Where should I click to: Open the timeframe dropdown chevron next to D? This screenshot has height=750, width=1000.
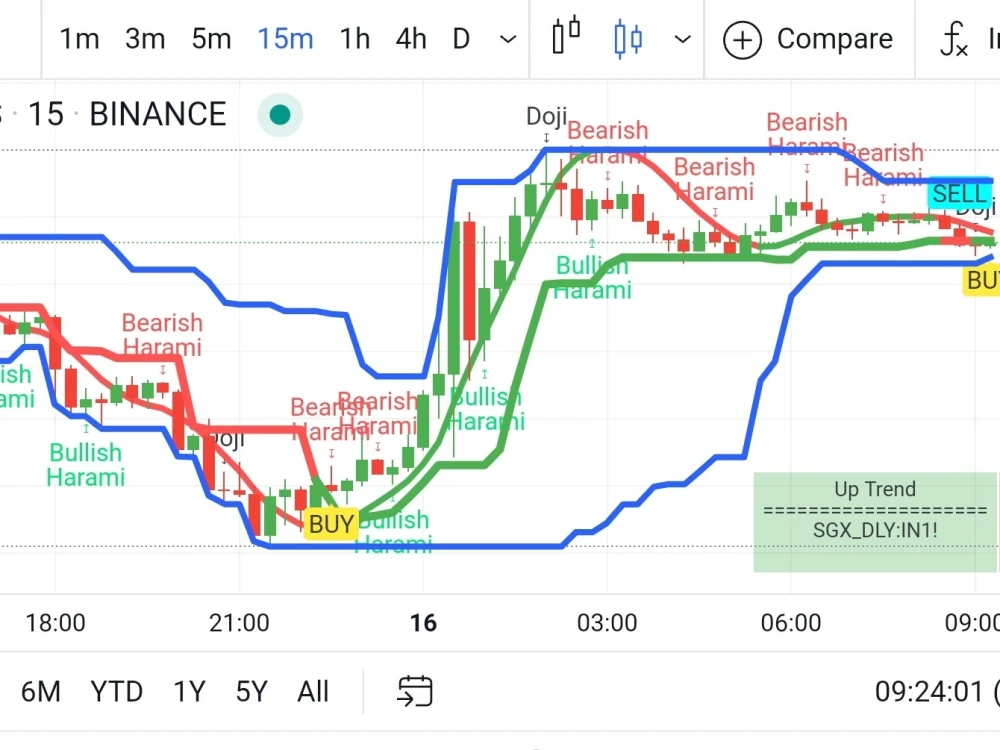[506, 40]
